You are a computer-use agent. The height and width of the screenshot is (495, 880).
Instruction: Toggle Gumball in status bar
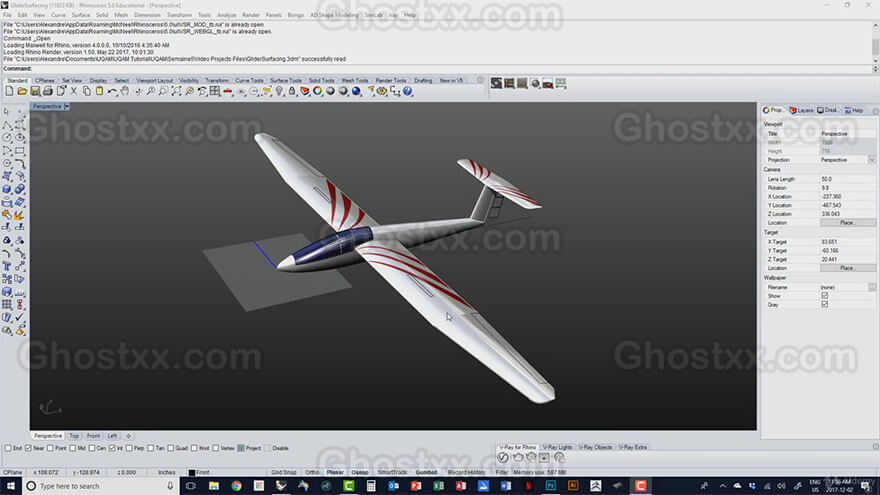(426, 473)
